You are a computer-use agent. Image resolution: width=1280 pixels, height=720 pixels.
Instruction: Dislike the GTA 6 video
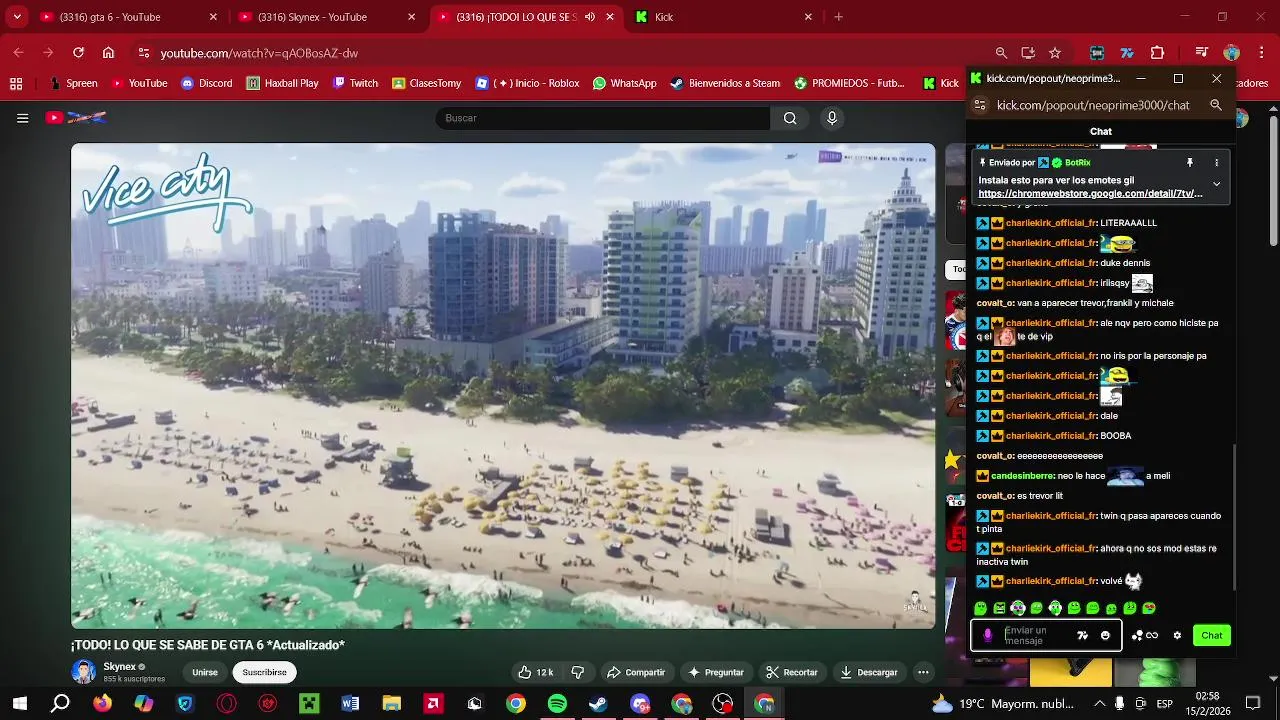click(578, 672)
